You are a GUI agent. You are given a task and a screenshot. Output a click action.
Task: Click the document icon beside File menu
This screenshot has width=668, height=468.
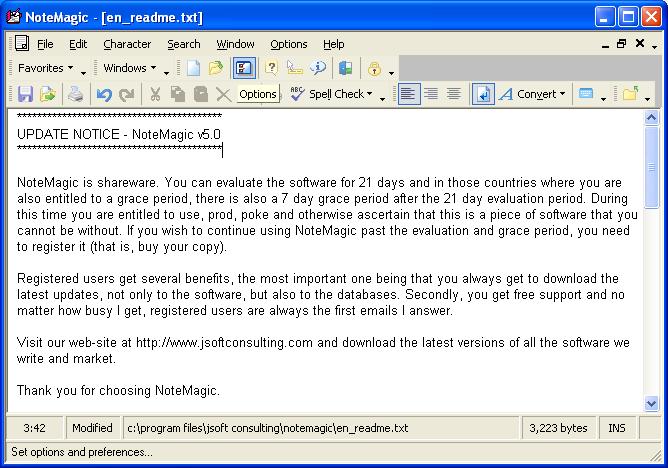click(21, 43)
